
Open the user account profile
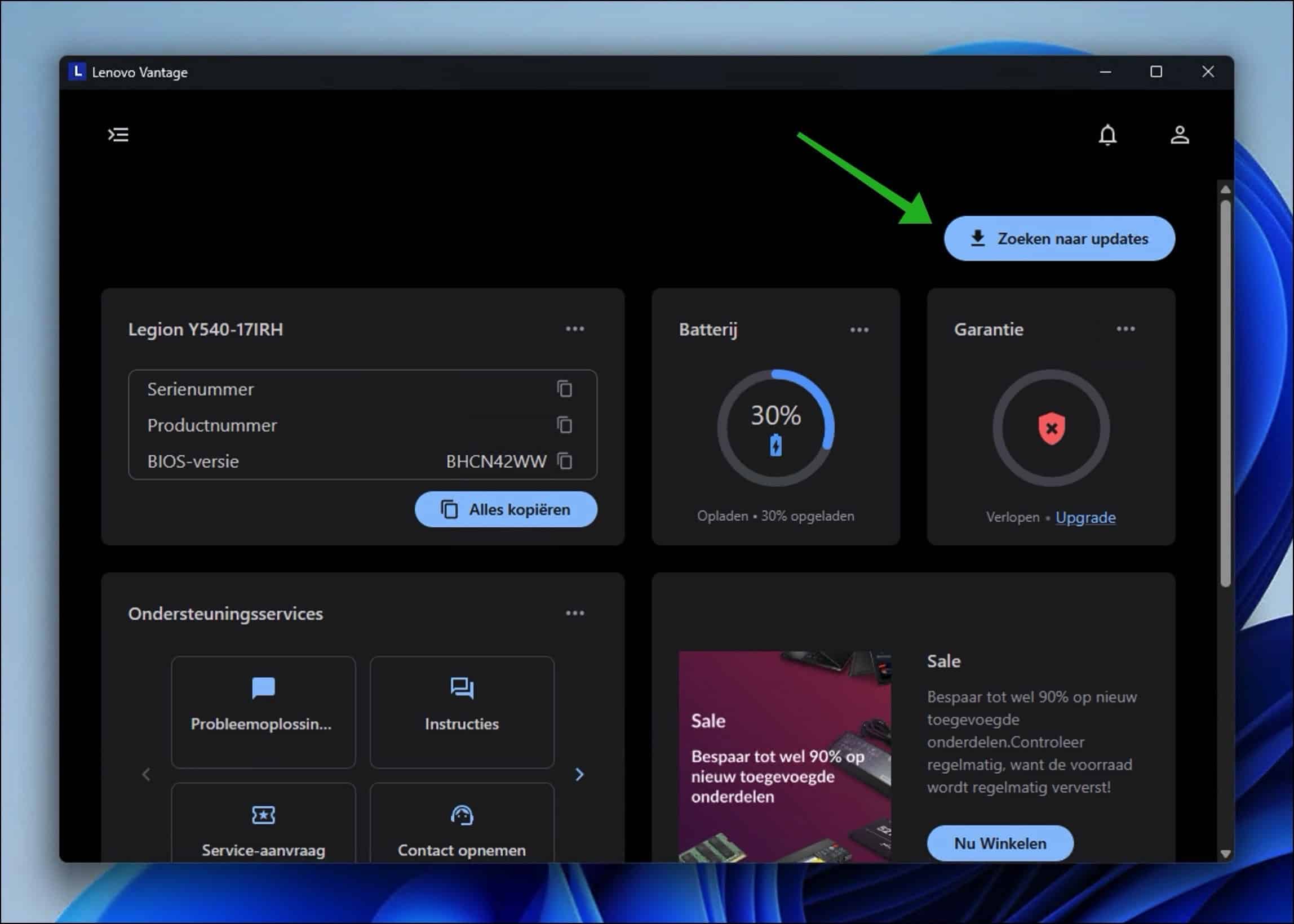click(x=1180, y=135)
